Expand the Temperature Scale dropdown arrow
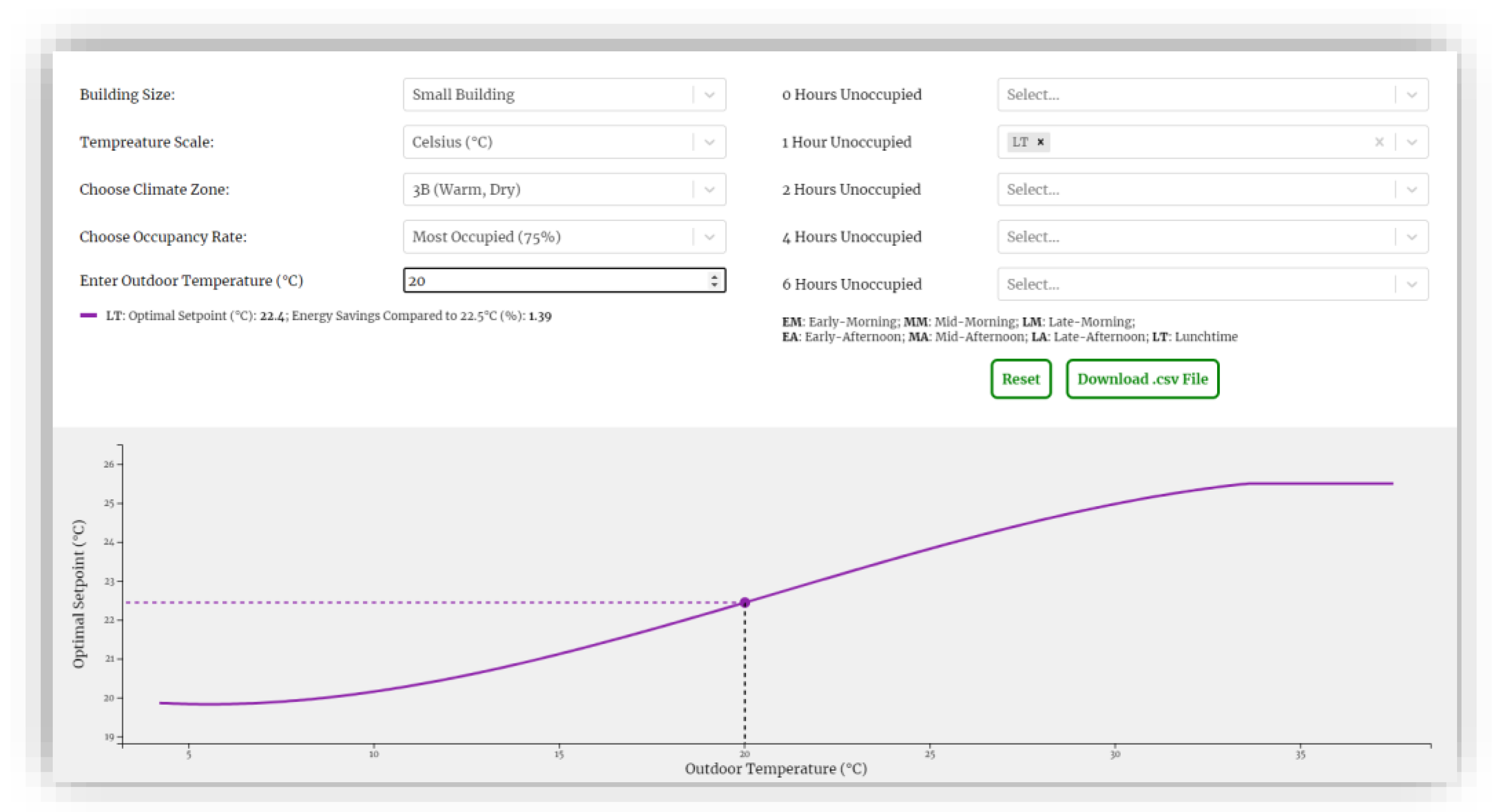The width and height of the screenshot is (1502, 812). [709, 142]
